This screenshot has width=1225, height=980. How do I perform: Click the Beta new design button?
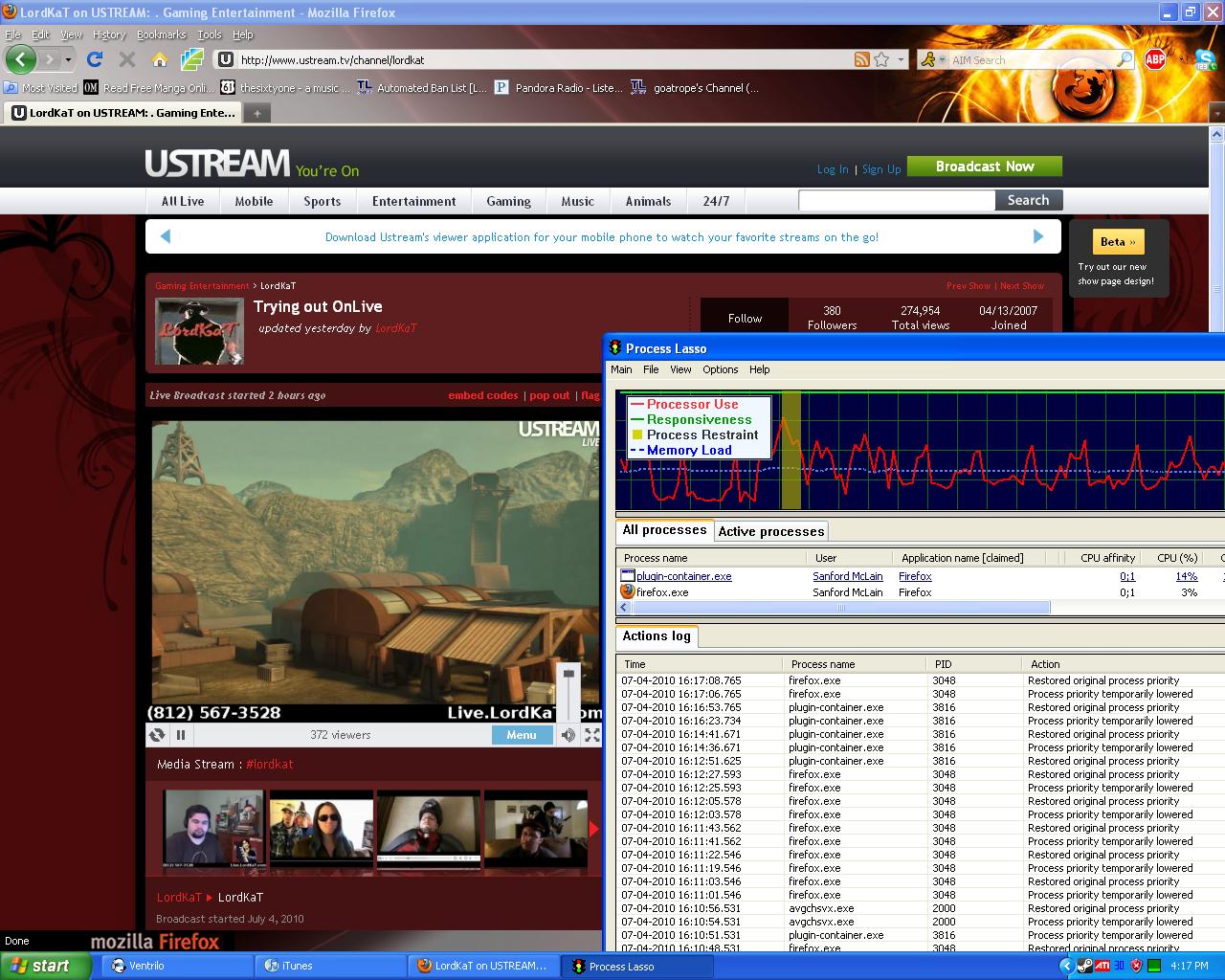pyautogui.click(x=1119, y=241)
